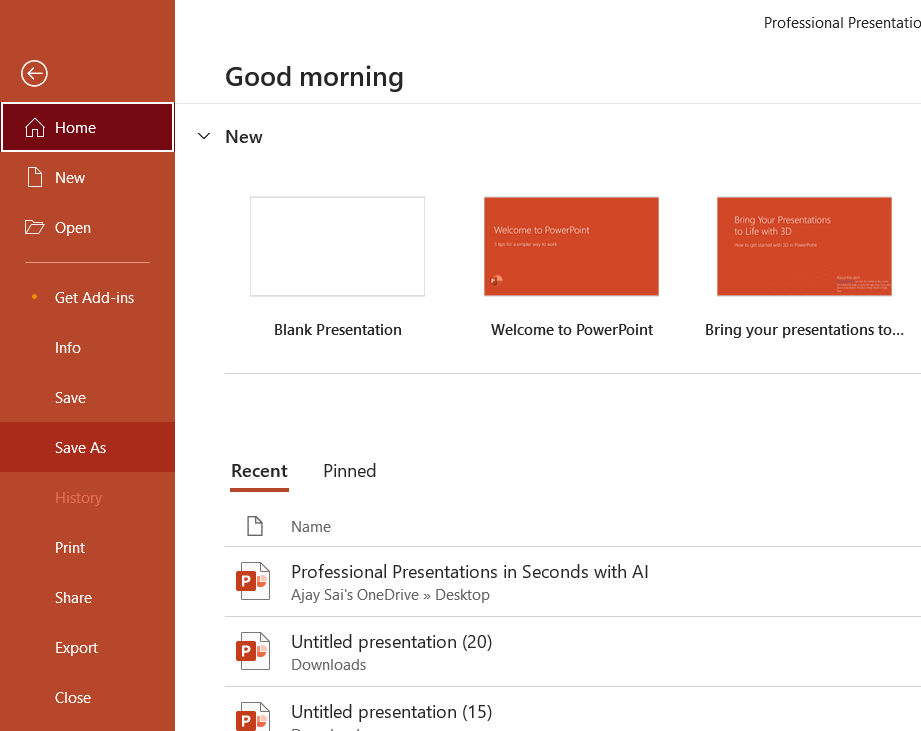Sort recent files by Name column
Viewport: 921px width, 731px height.
pos(311,527)
